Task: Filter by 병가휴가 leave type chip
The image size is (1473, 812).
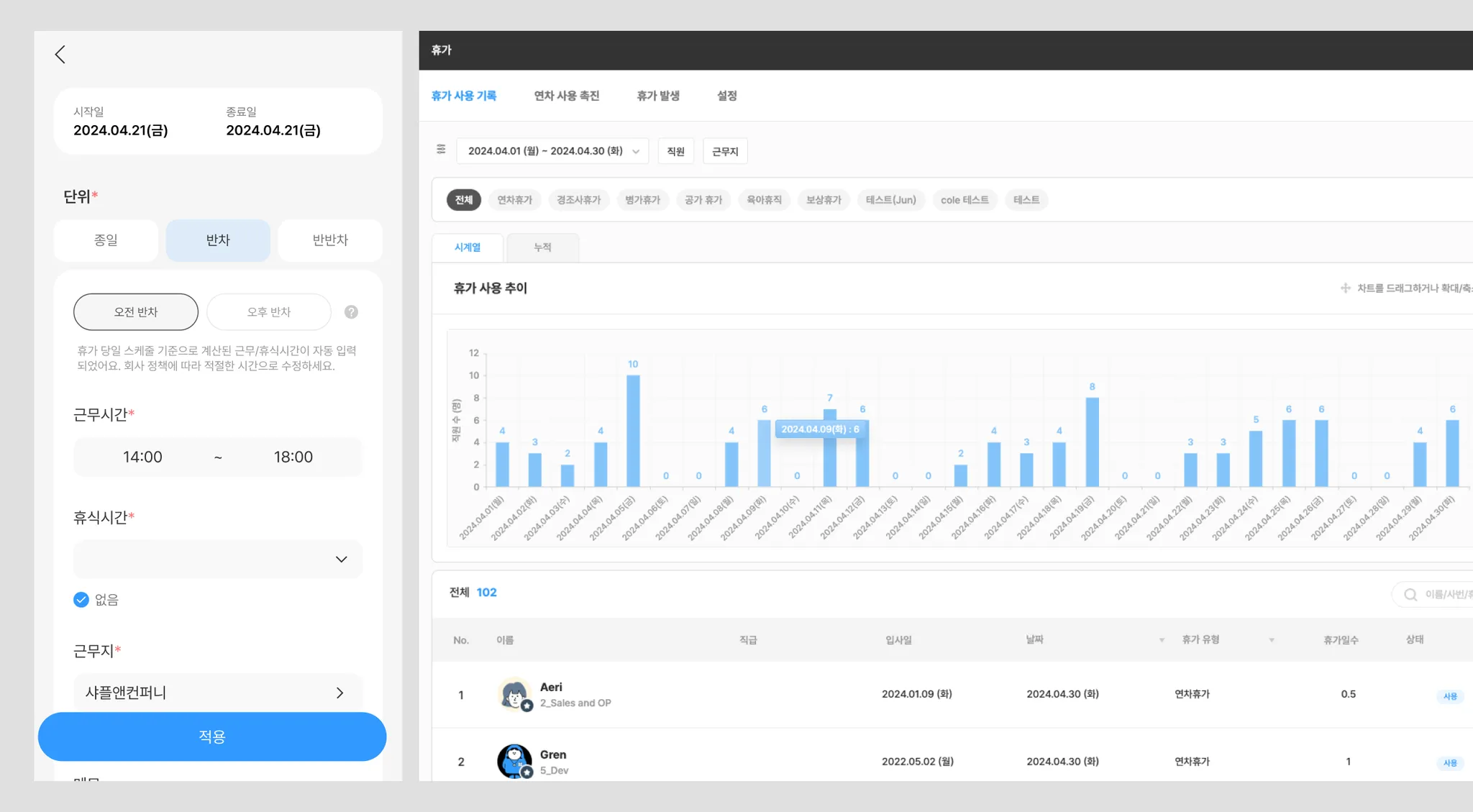Action: [x=643, y=200]
